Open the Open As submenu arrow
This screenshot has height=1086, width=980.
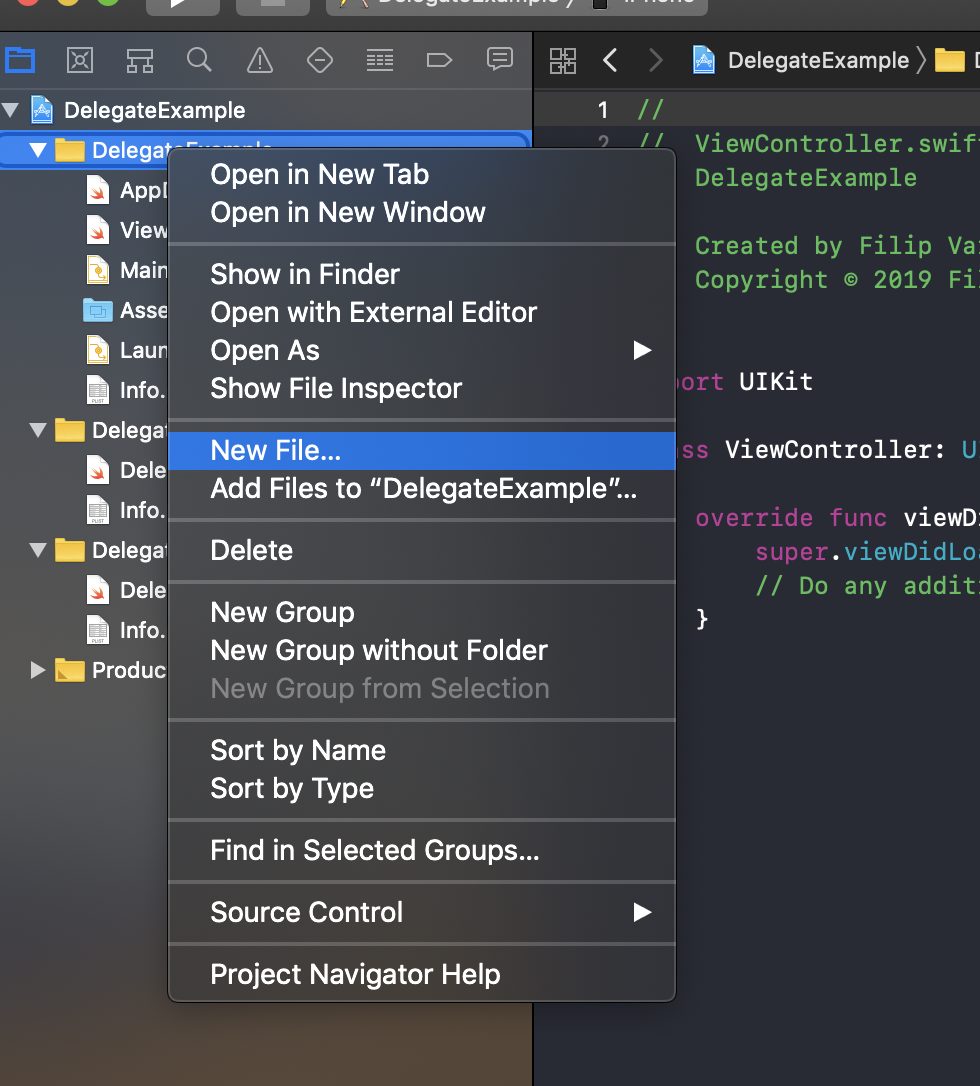click(642, 350)
